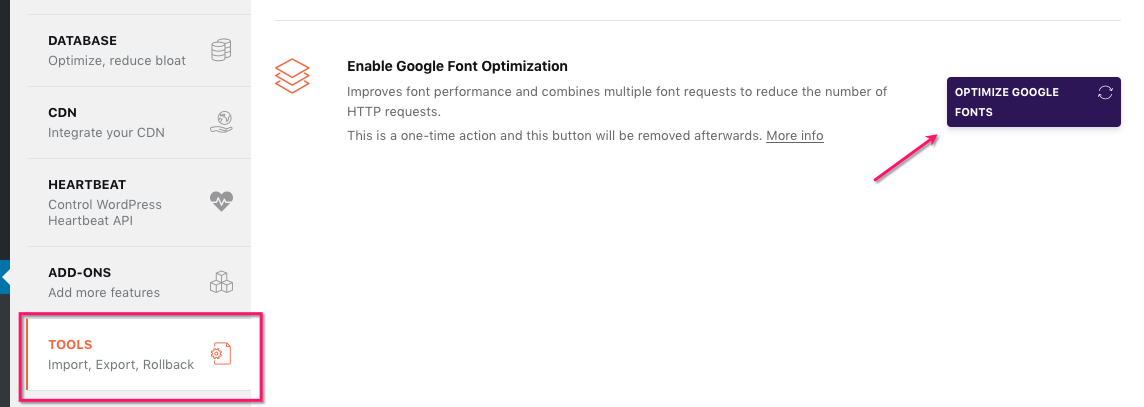Screen dimensions: 1144x407
Task: Select the TOOLS tab label
Action: (x=70, y=345)
